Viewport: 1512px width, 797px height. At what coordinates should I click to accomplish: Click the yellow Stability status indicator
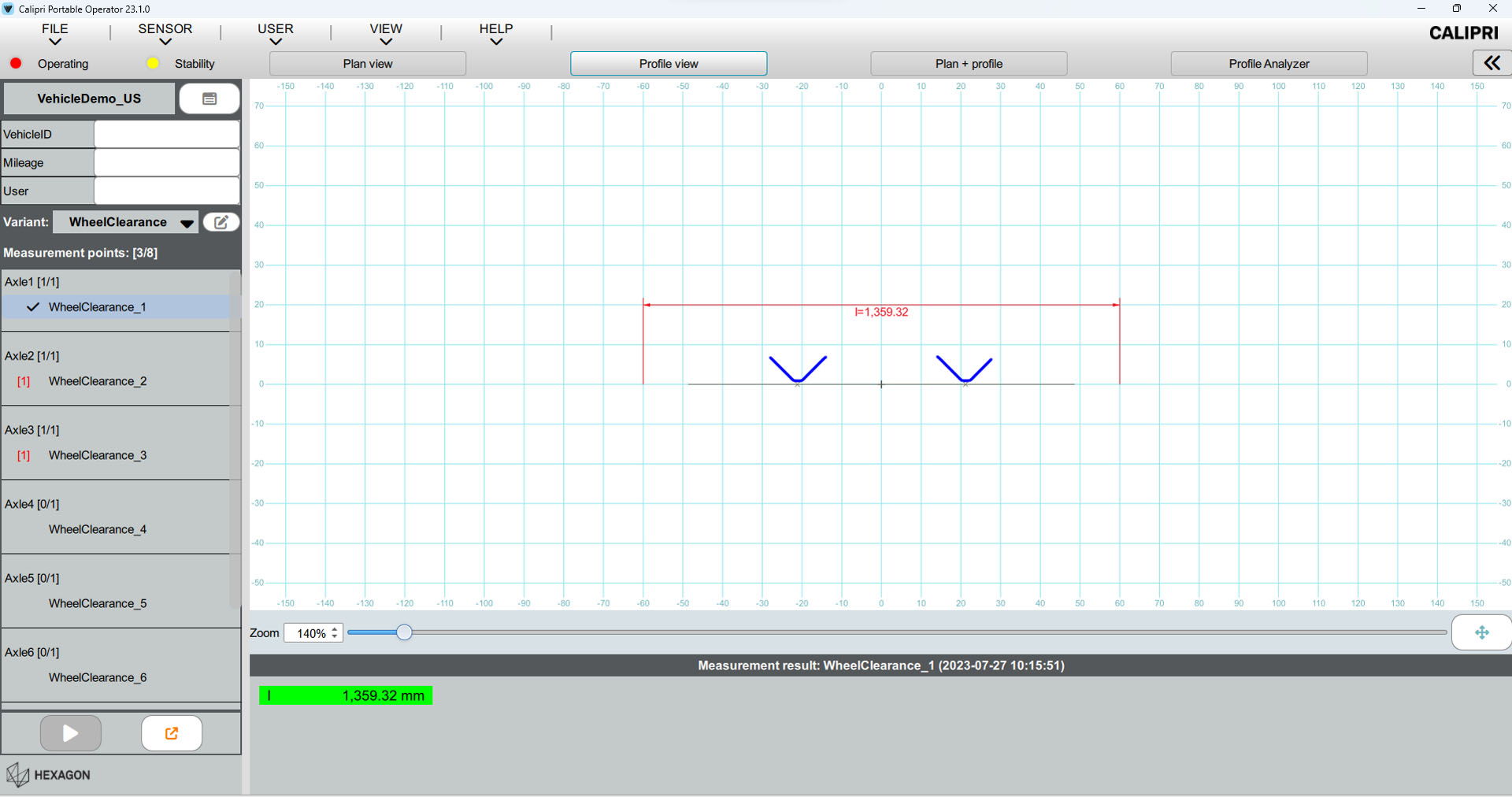153,63
